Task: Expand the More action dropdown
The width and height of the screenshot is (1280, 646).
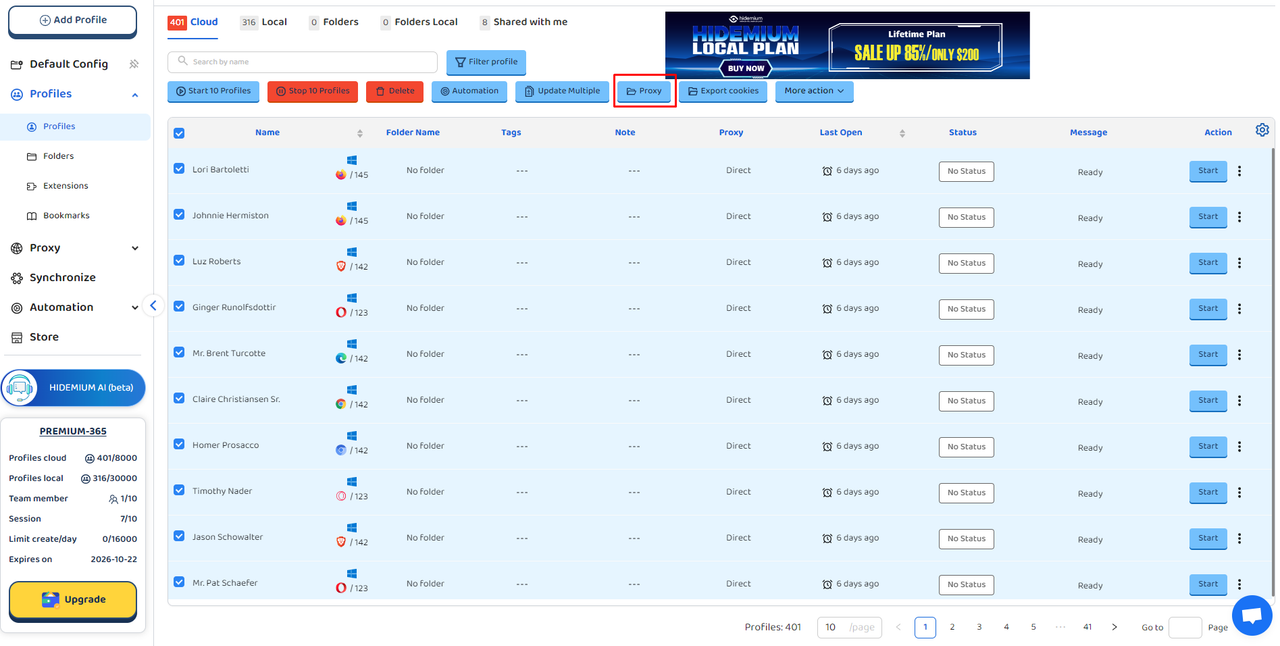Action: 813,91
